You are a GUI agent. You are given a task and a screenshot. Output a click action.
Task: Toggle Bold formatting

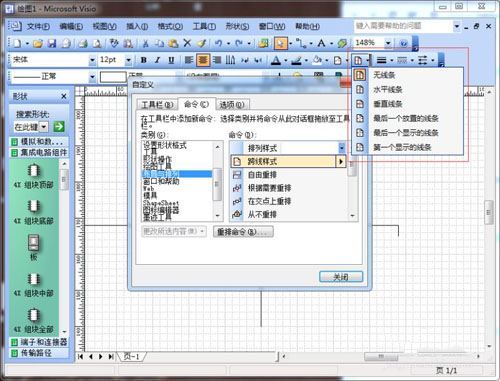point(144,60)
